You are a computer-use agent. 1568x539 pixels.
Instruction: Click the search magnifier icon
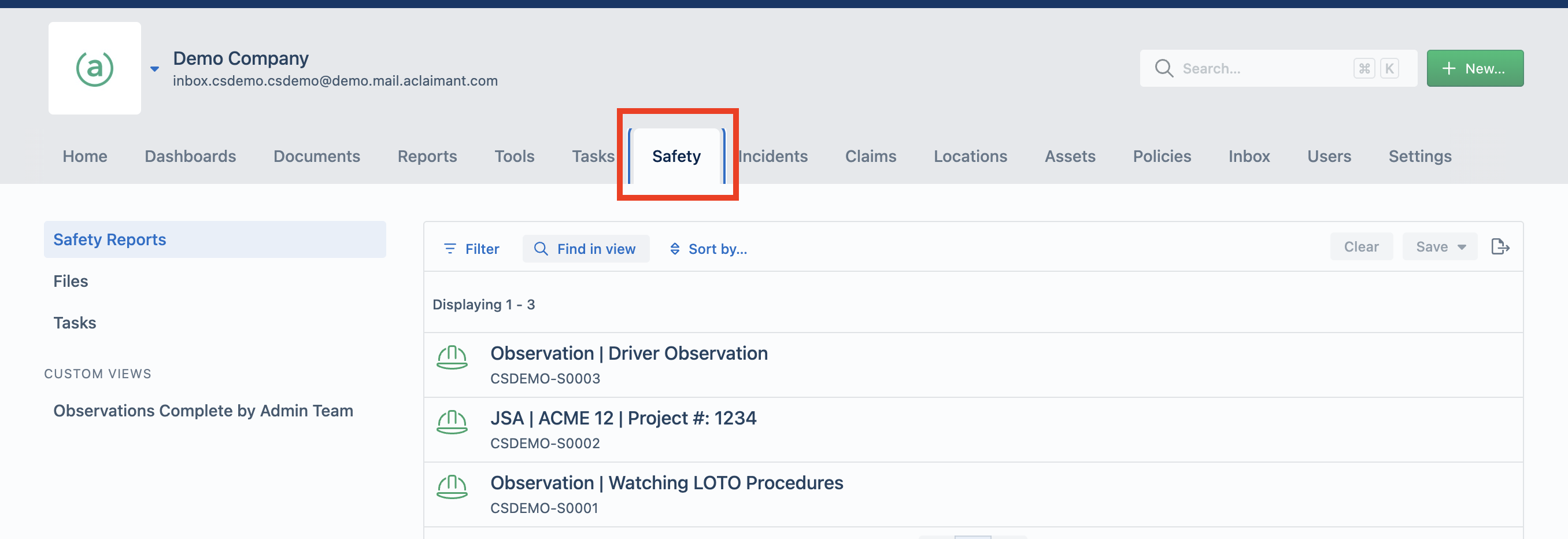[1163, 68]
